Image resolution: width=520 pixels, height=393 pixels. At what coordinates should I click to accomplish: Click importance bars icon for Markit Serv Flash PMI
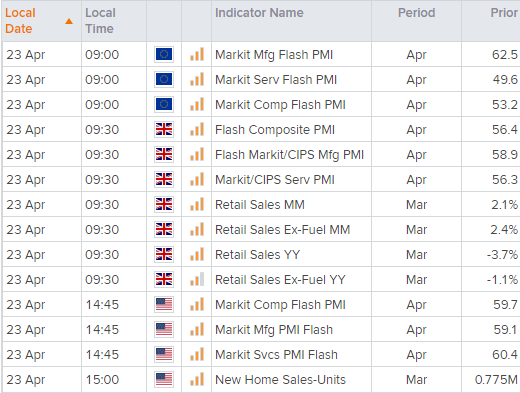[x=197, y=79]
